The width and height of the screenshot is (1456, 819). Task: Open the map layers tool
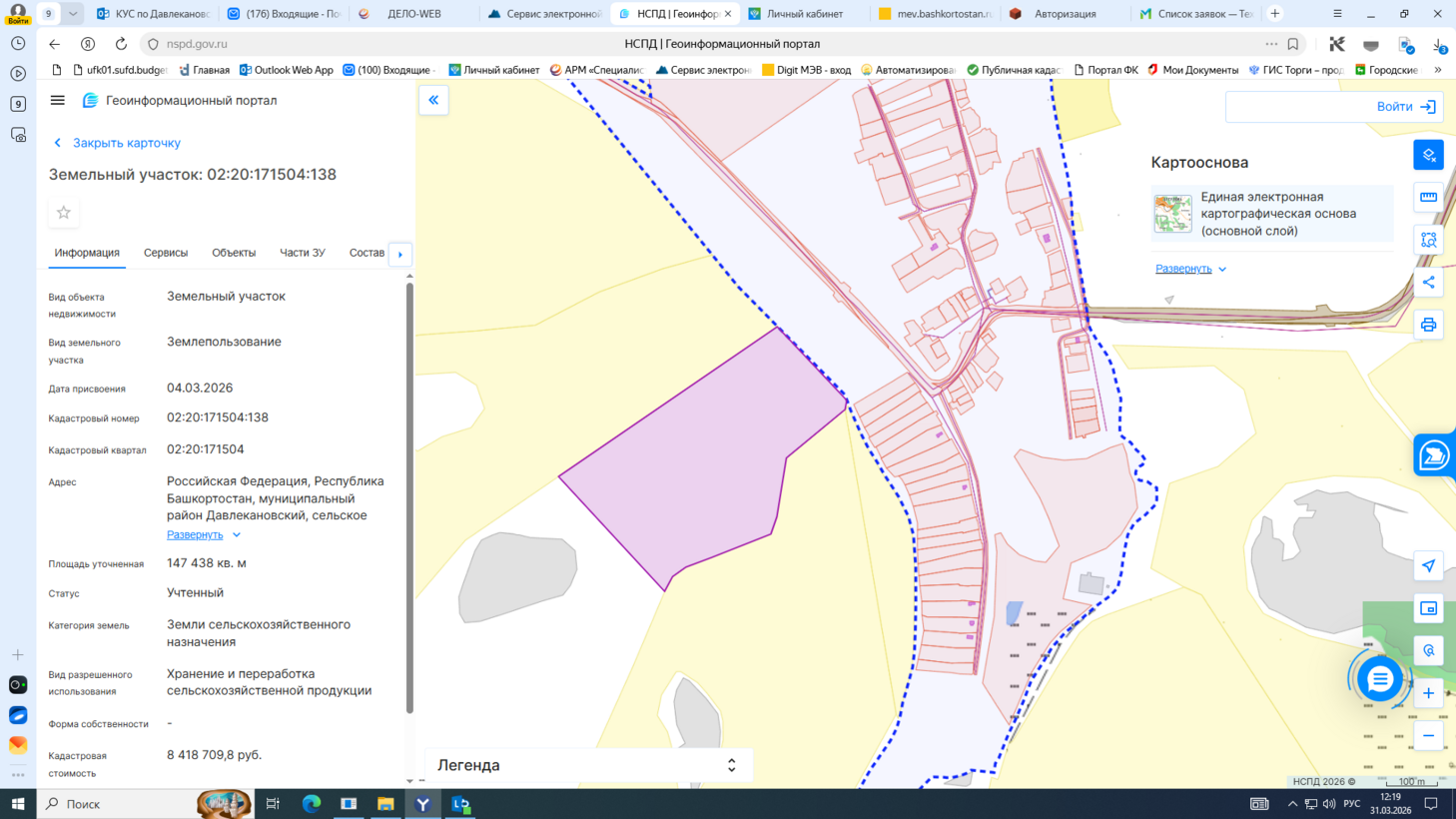(x=1428, y=155)
